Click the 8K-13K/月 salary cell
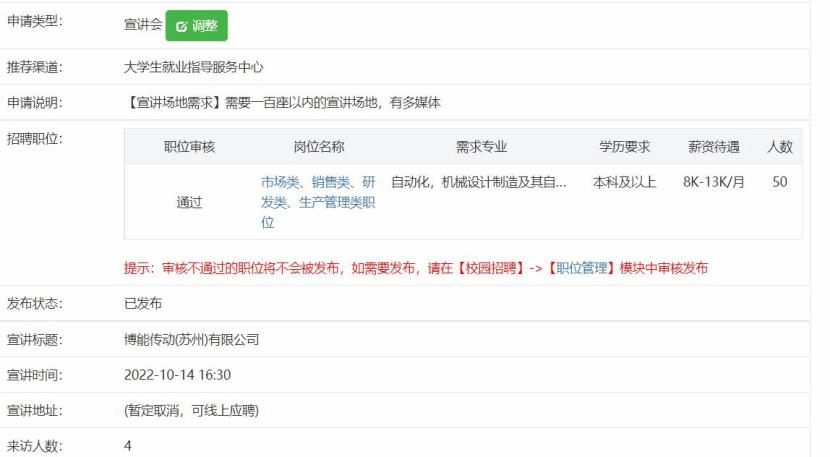Viewport: 830px width, 457px height. pos(712,184)
